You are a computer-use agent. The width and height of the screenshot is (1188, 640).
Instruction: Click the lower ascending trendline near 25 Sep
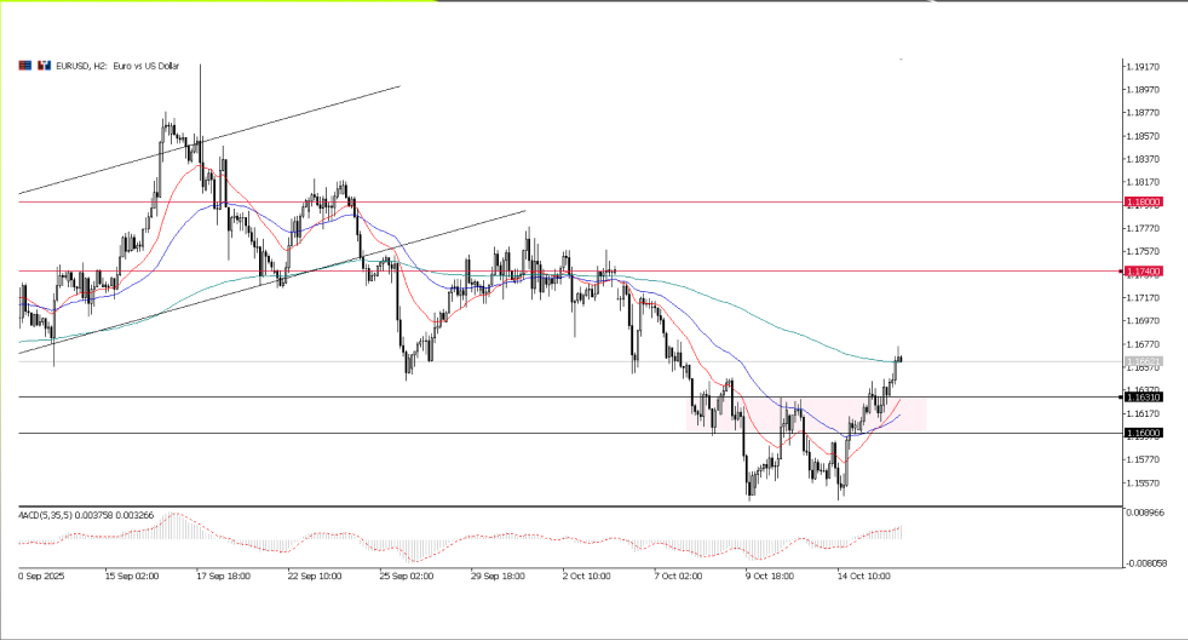tap(400, 250)
